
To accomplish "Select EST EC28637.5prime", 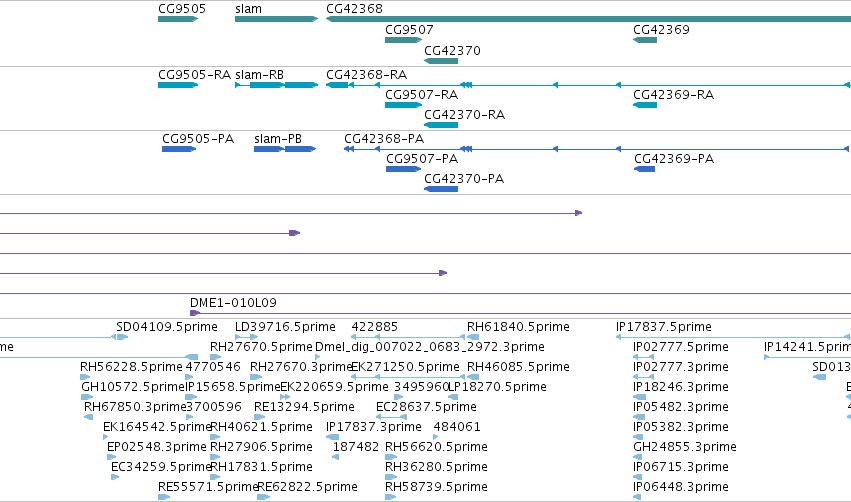I will point(426,407).
